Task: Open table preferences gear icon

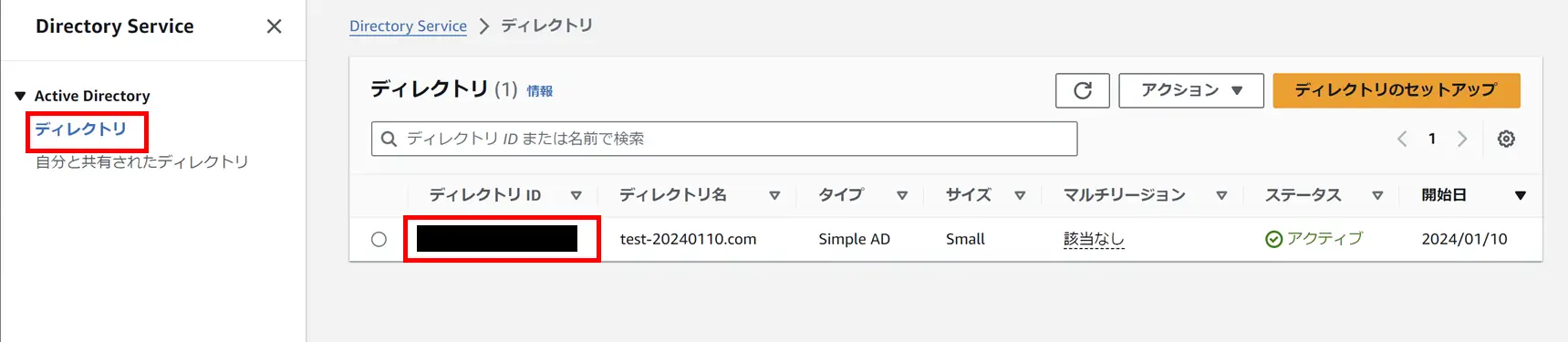Action: click(1506, 139)
